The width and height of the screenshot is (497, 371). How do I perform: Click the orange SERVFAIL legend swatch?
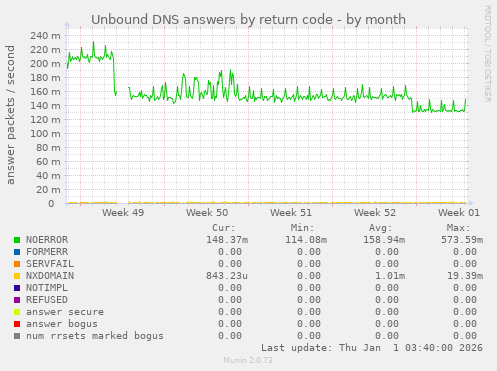click(x=17, y=264)
